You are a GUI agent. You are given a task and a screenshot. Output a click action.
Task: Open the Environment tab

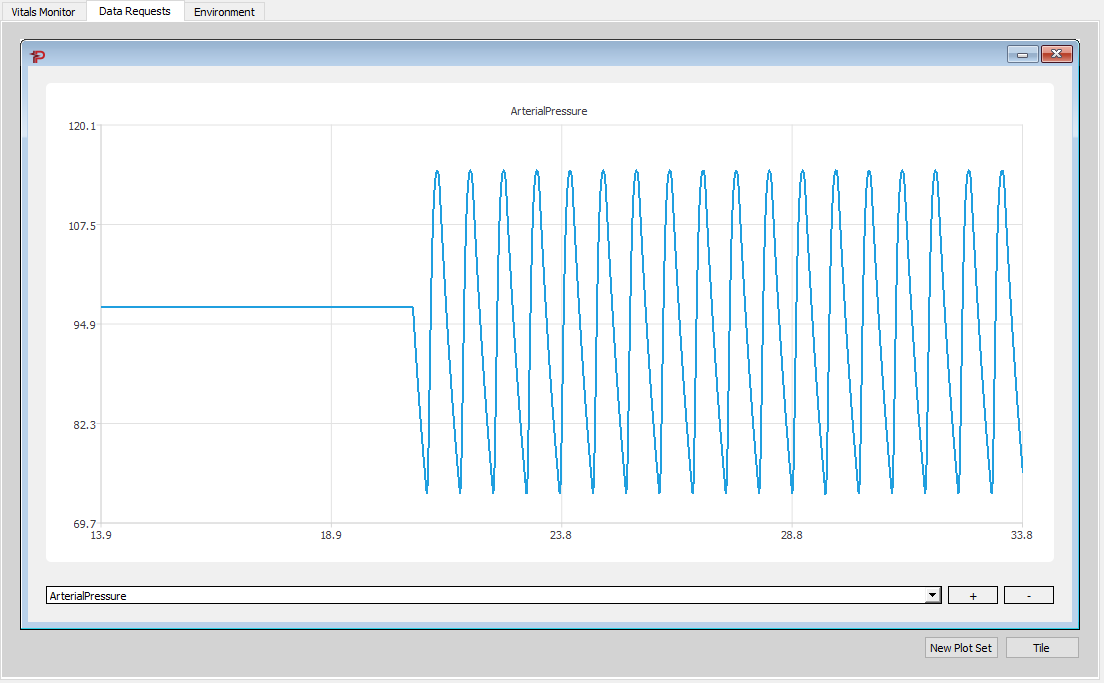pos(224,12)
